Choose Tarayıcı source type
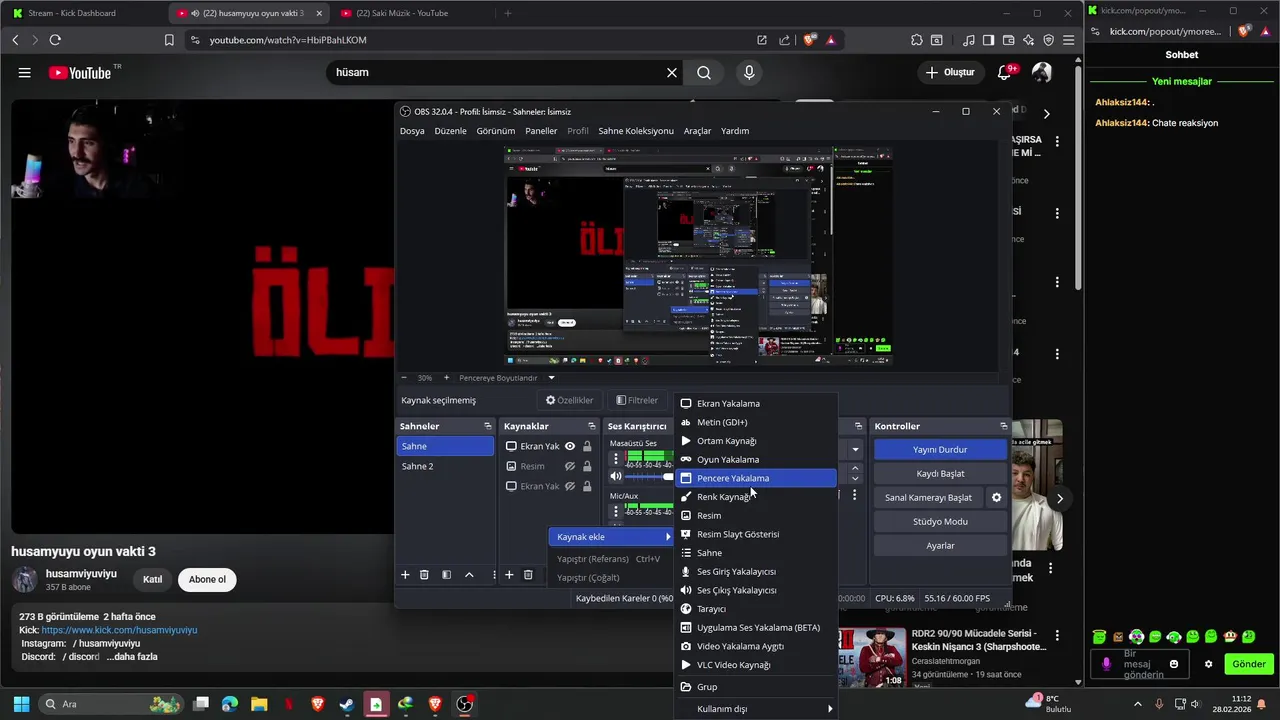This screenshot has width=1280, height=720. (756, 609)
